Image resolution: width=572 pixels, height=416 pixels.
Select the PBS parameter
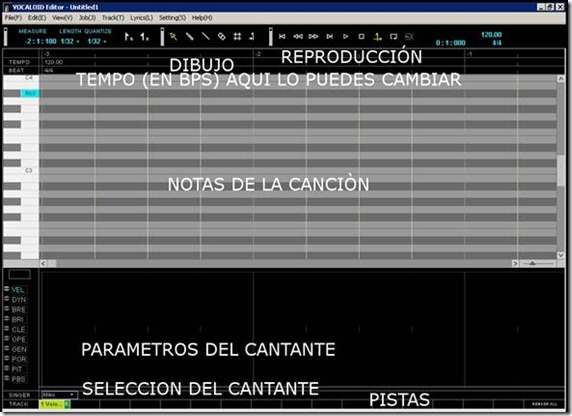click(x=18, y=379)
